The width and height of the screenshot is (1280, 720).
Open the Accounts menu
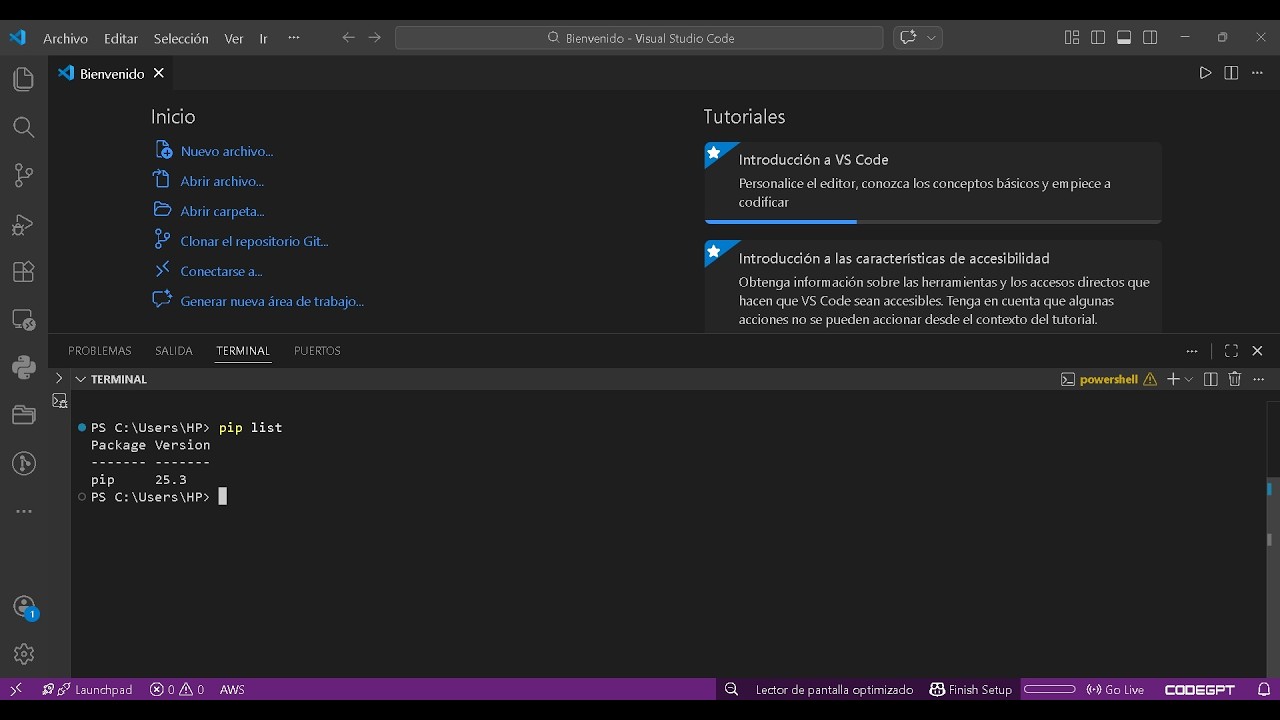pos(24,607)
